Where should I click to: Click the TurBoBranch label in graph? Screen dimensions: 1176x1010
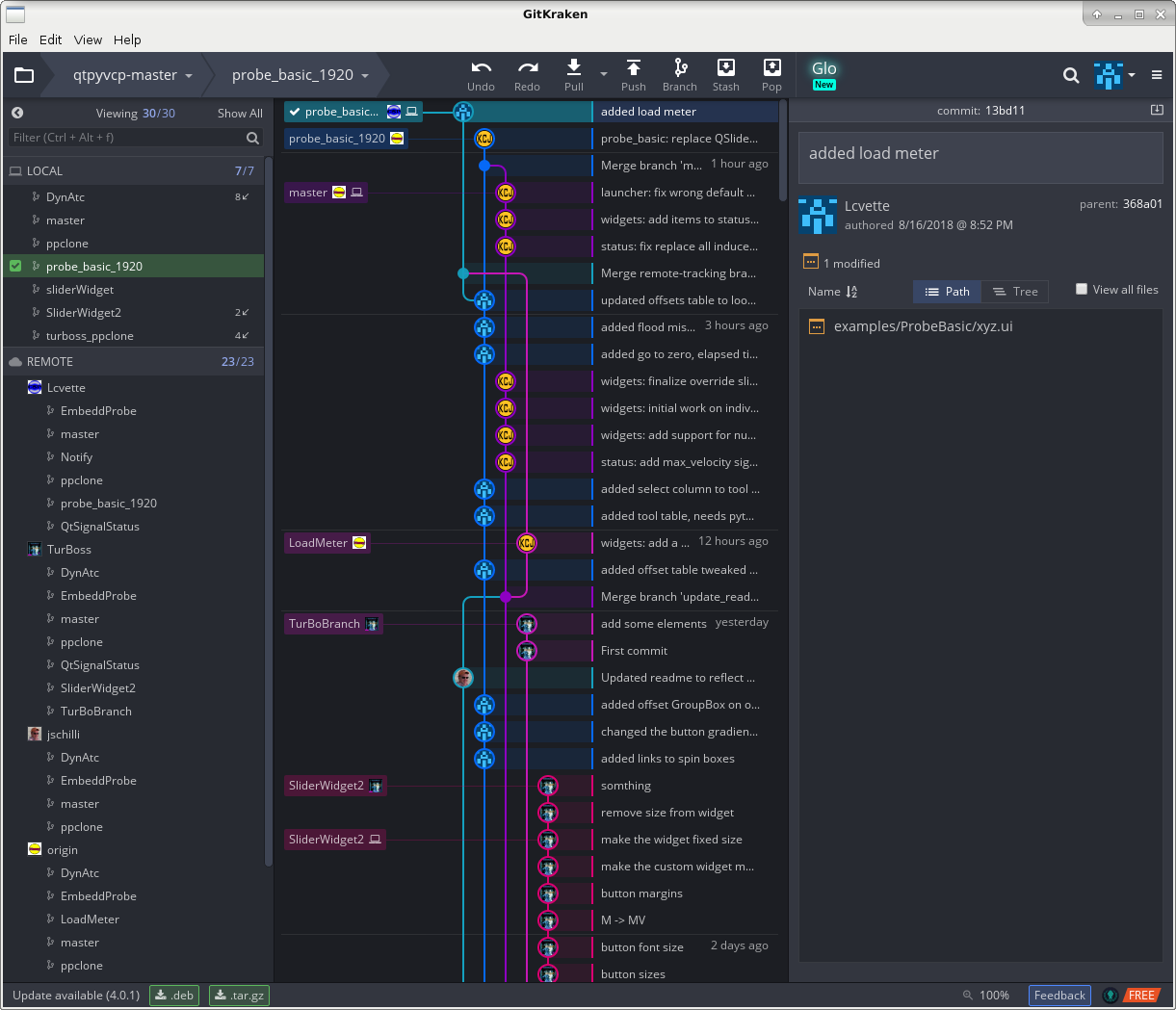tap(333, 624)
